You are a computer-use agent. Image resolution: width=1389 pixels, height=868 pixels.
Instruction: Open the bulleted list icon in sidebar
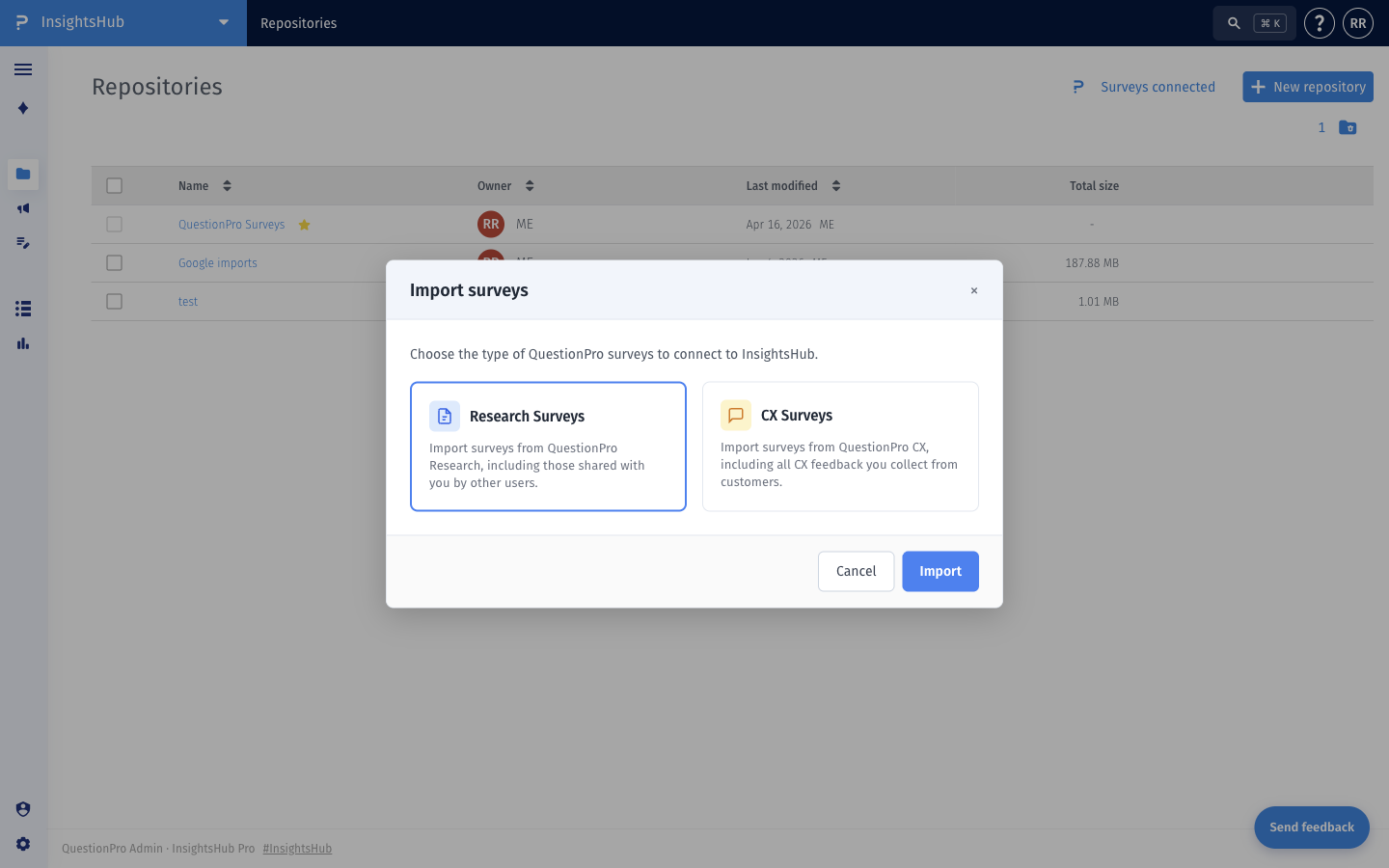click(23, 309)
